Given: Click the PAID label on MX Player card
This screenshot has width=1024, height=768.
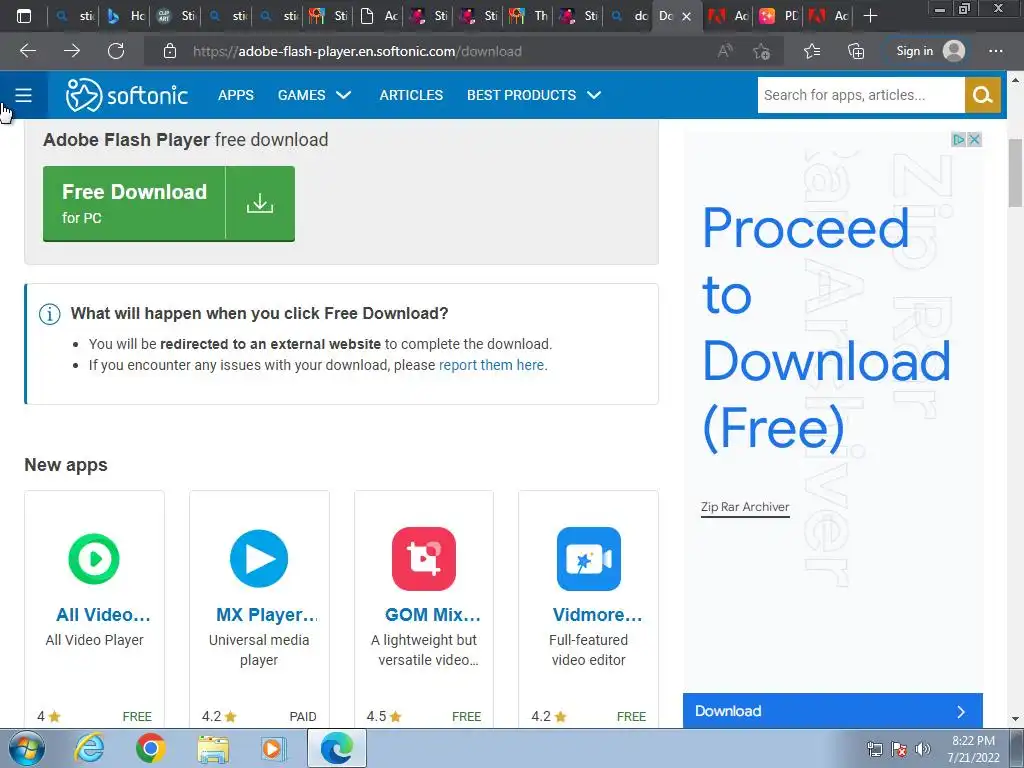Looking at the screenshot, I should (302, 717).
